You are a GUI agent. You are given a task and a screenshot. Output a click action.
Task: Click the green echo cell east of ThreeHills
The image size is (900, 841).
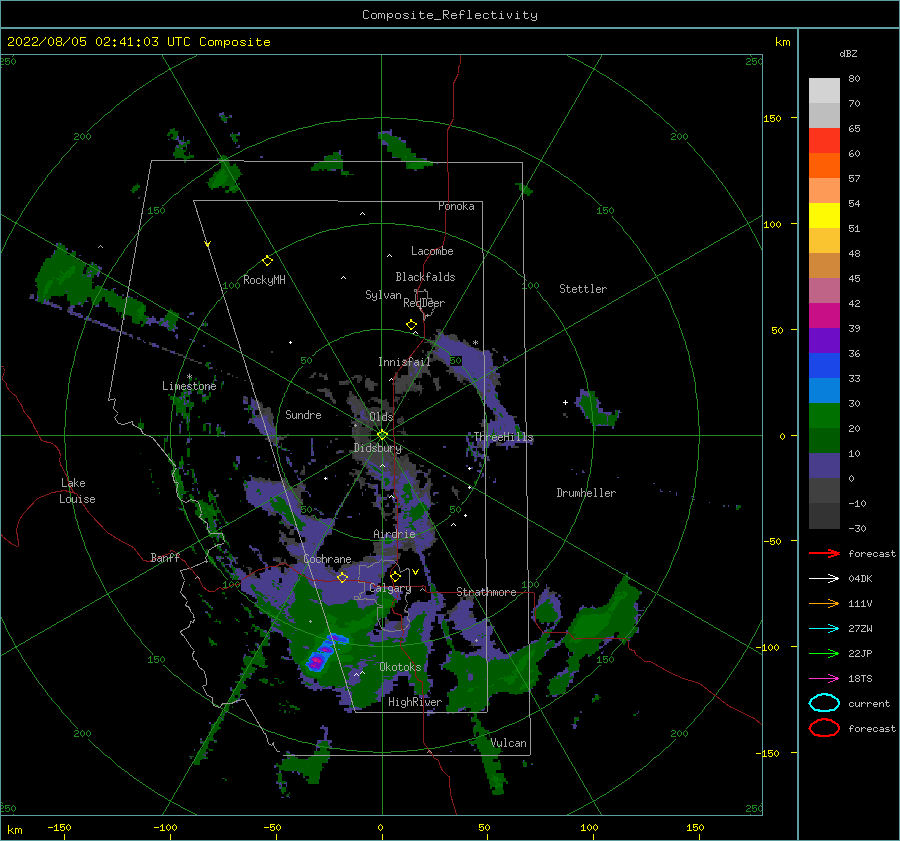597,409
